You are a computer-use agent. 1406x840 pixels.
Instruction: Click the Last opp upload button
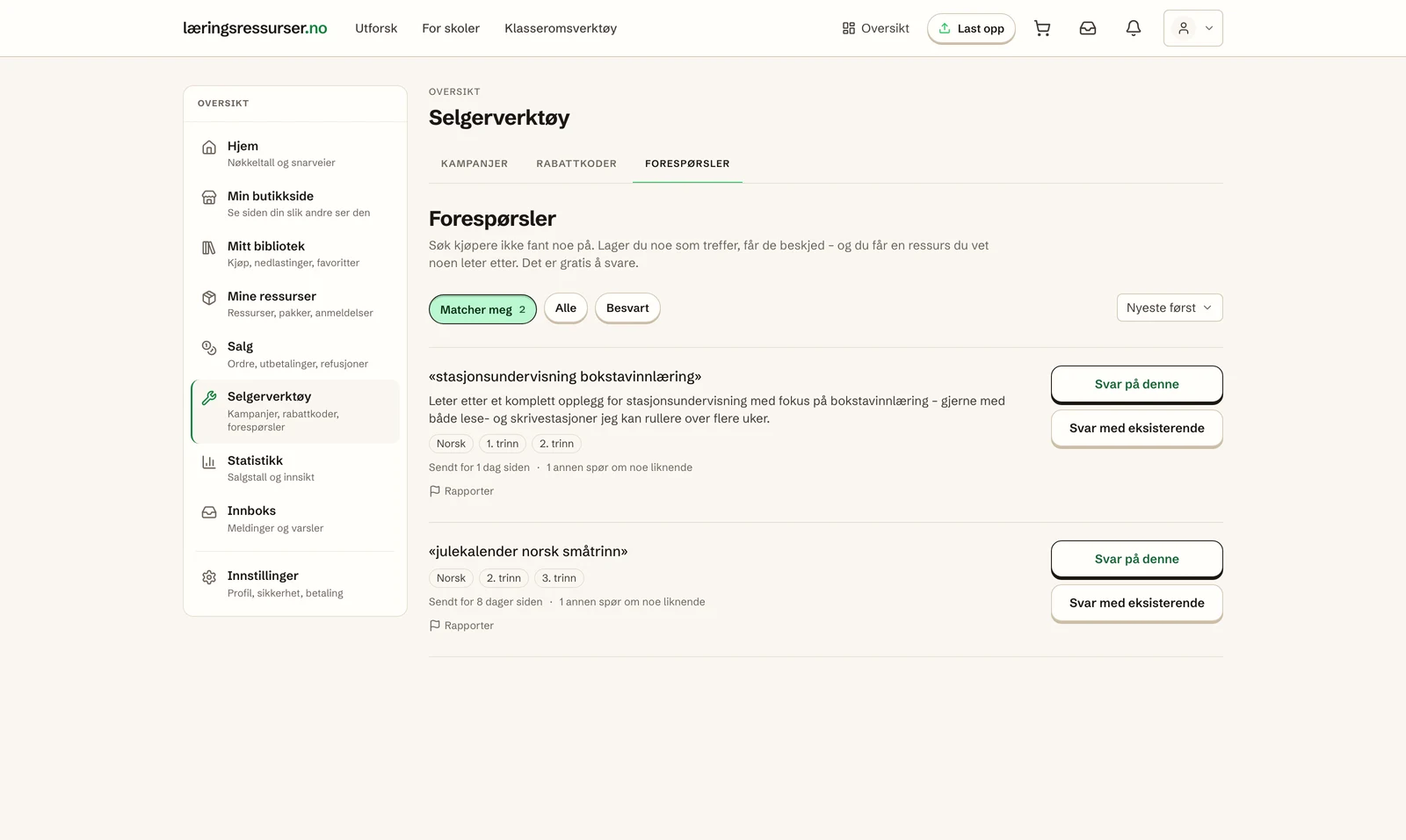click(x=971, y=28)
